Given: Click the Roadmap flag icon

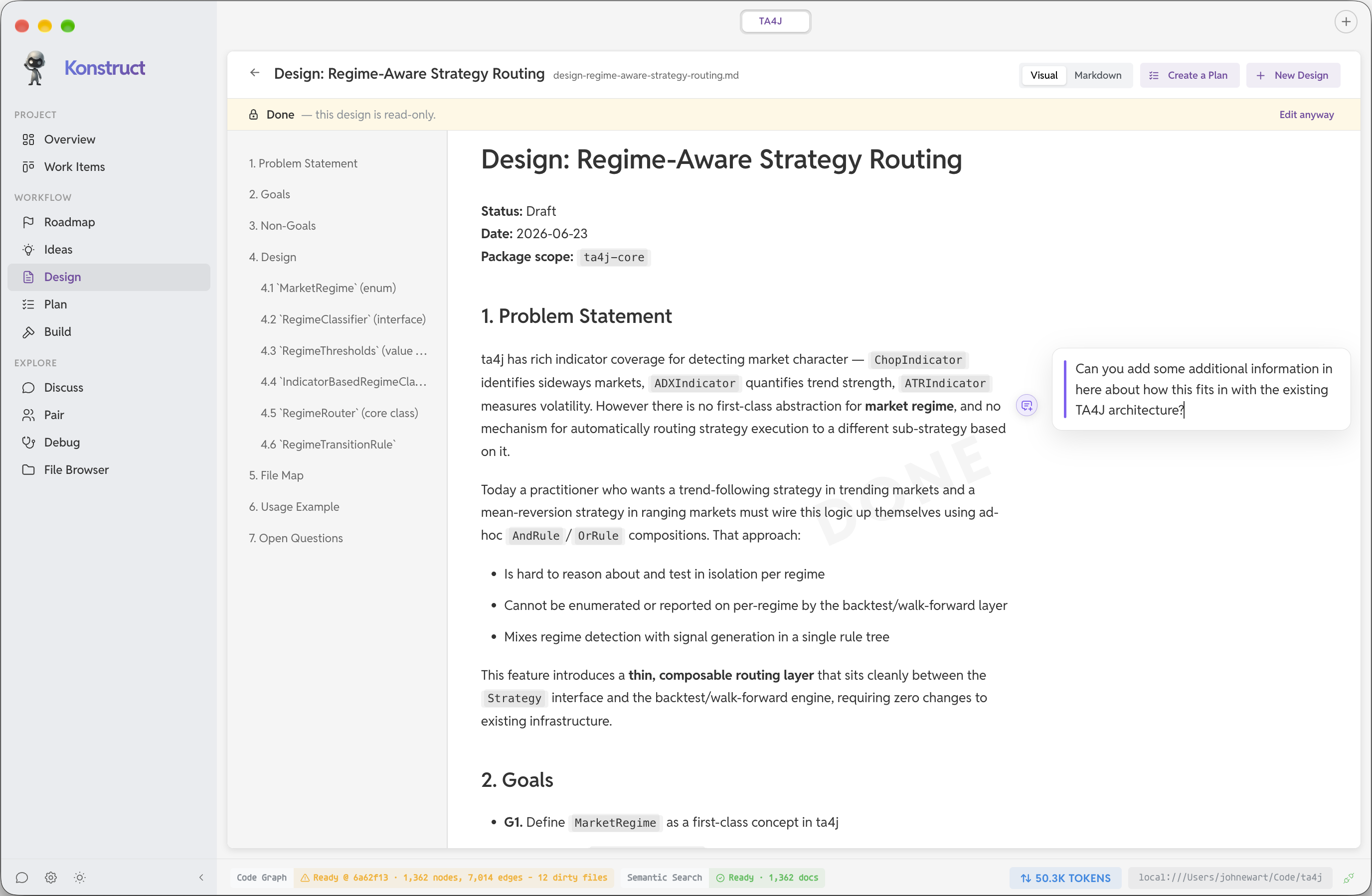Looking at the screenshot, I should [x=28, y=222].
